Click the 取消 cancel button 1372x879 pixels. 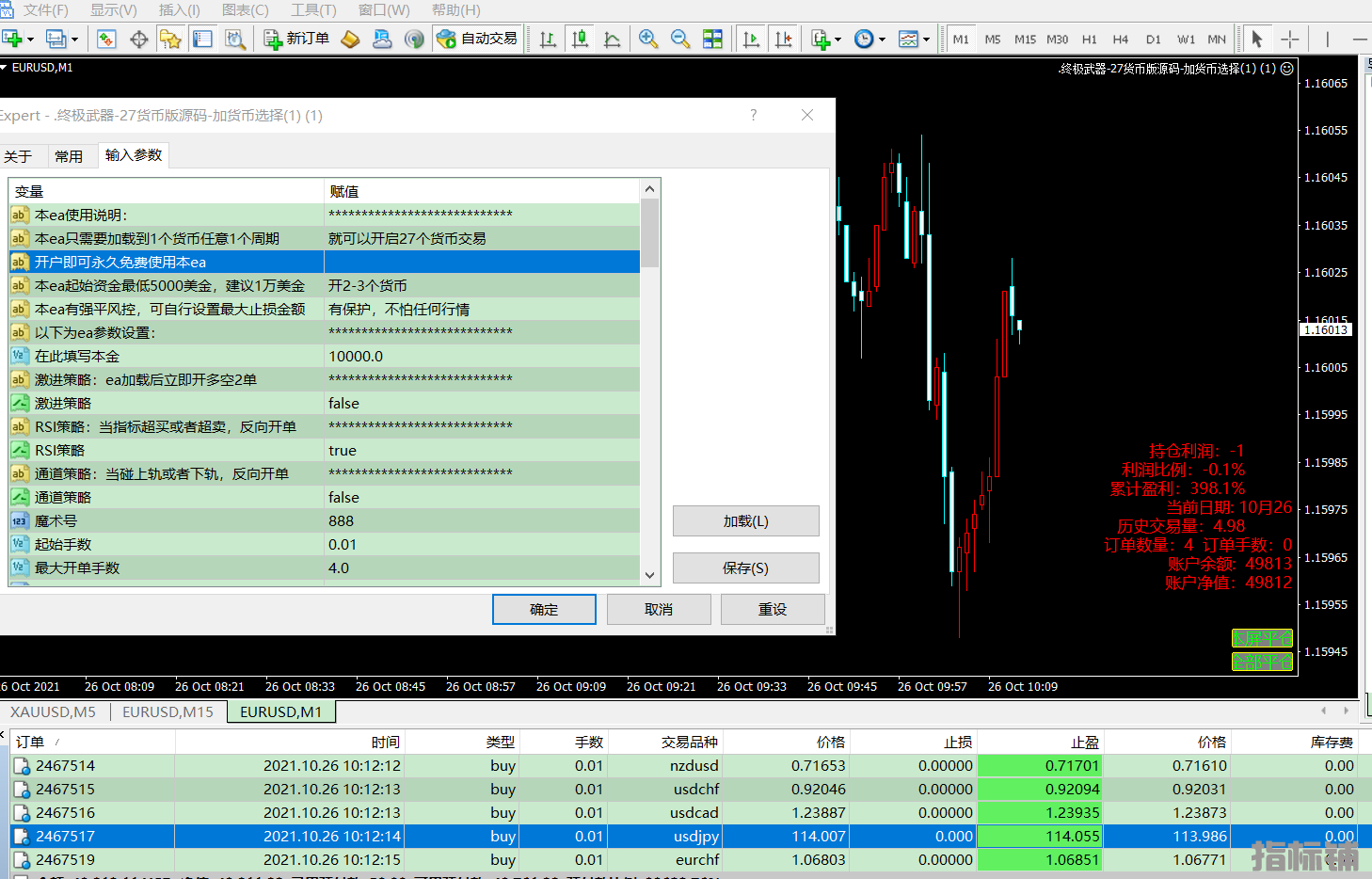pos(659,609)
